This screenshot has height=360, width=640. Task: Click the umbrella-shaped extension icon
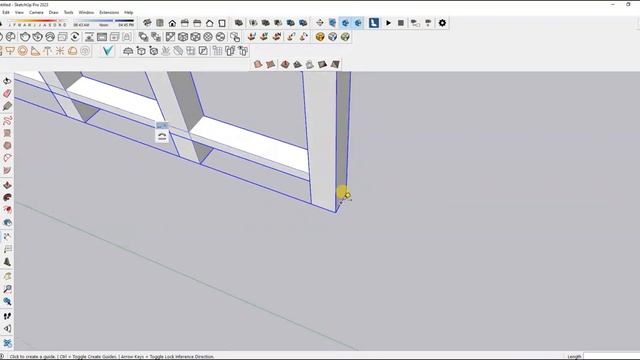(128, 51)
